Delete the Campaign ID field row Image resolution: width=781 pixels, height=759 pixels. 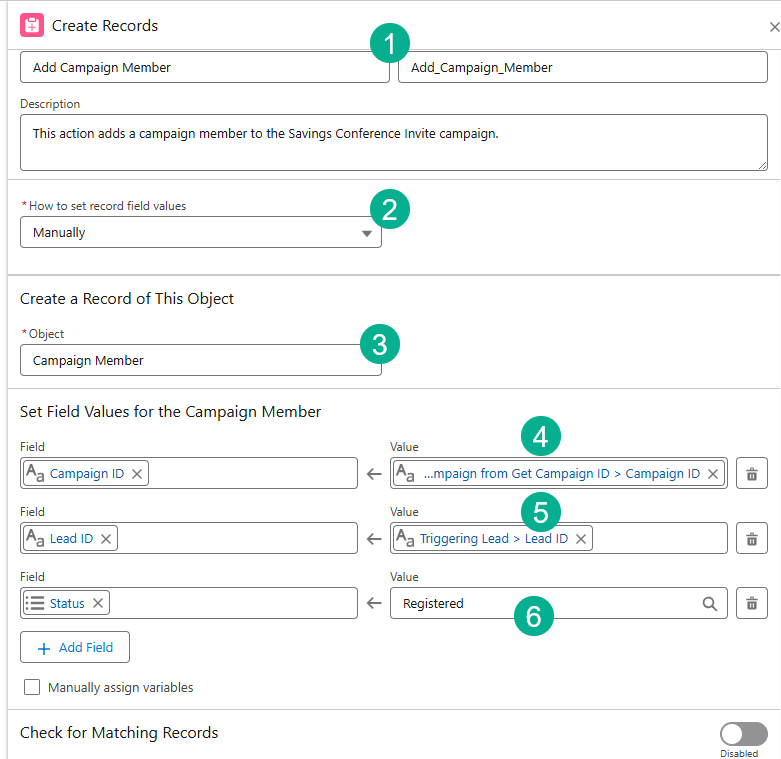(751, 474)
